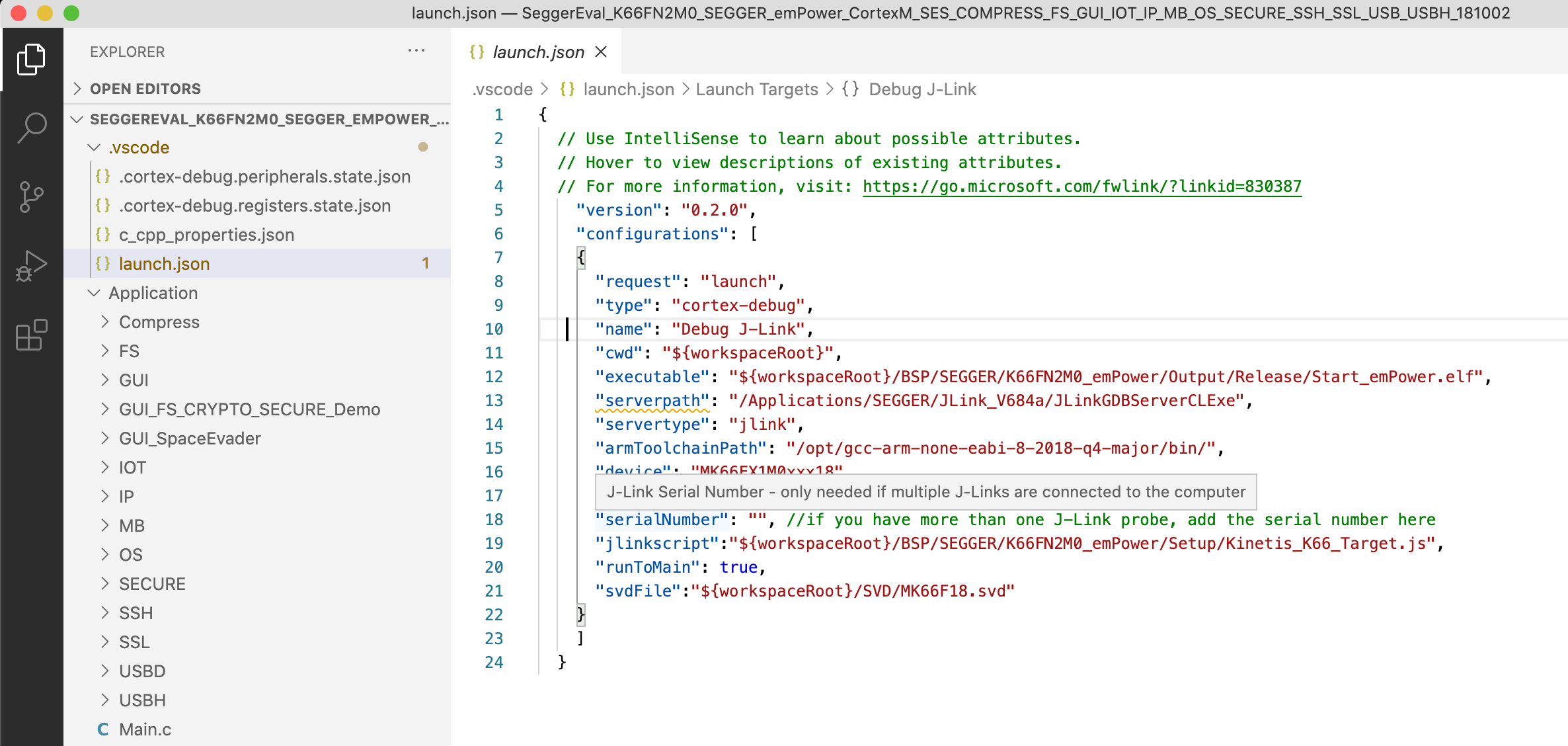Open the Source Control view icon
Viewport: 1568px width, 746px height.
(31, 197)
